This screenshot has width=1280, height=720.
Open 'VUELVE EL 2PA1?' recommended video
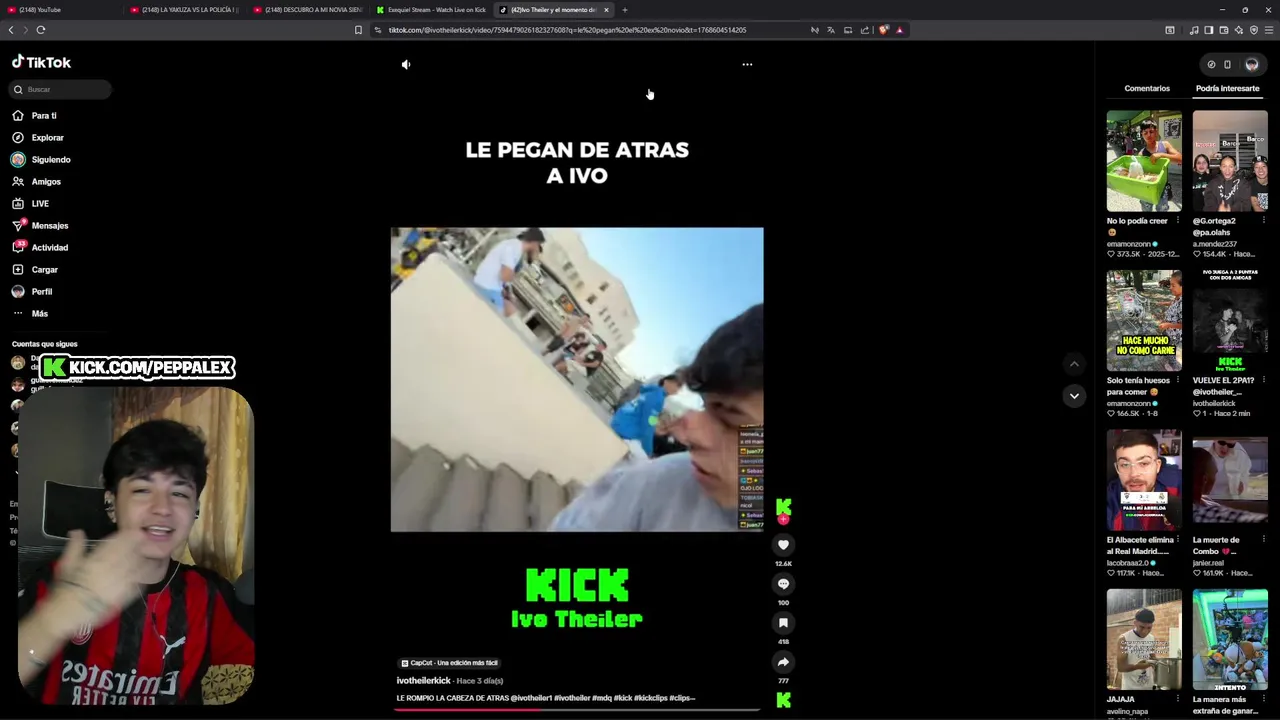point(1230,321)
